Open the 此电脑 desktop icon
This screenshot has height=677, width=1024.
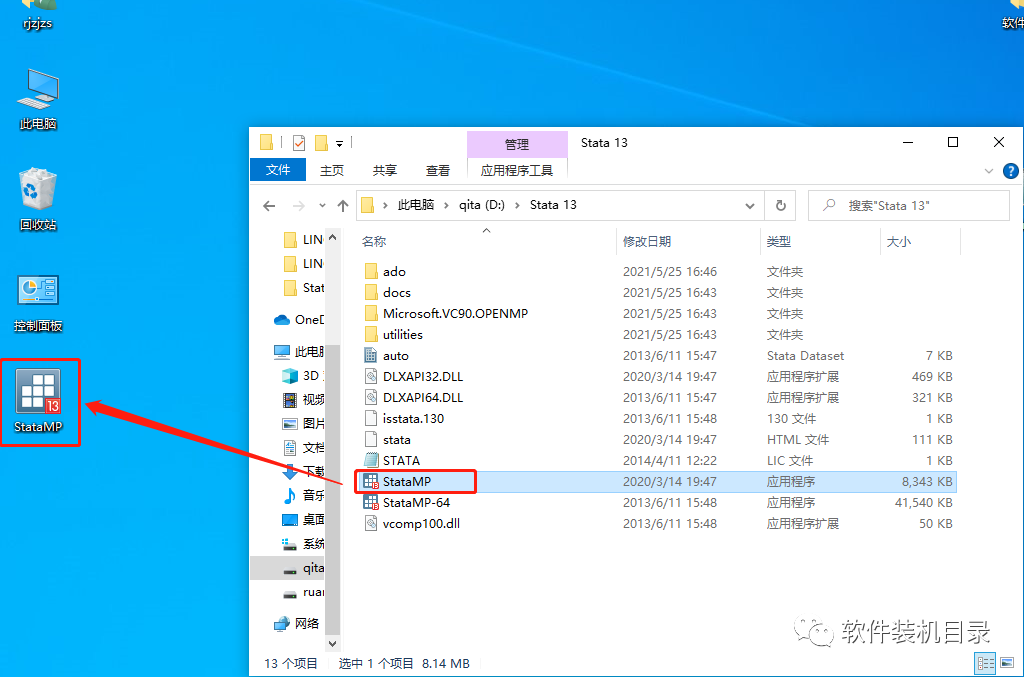point(39,99)
